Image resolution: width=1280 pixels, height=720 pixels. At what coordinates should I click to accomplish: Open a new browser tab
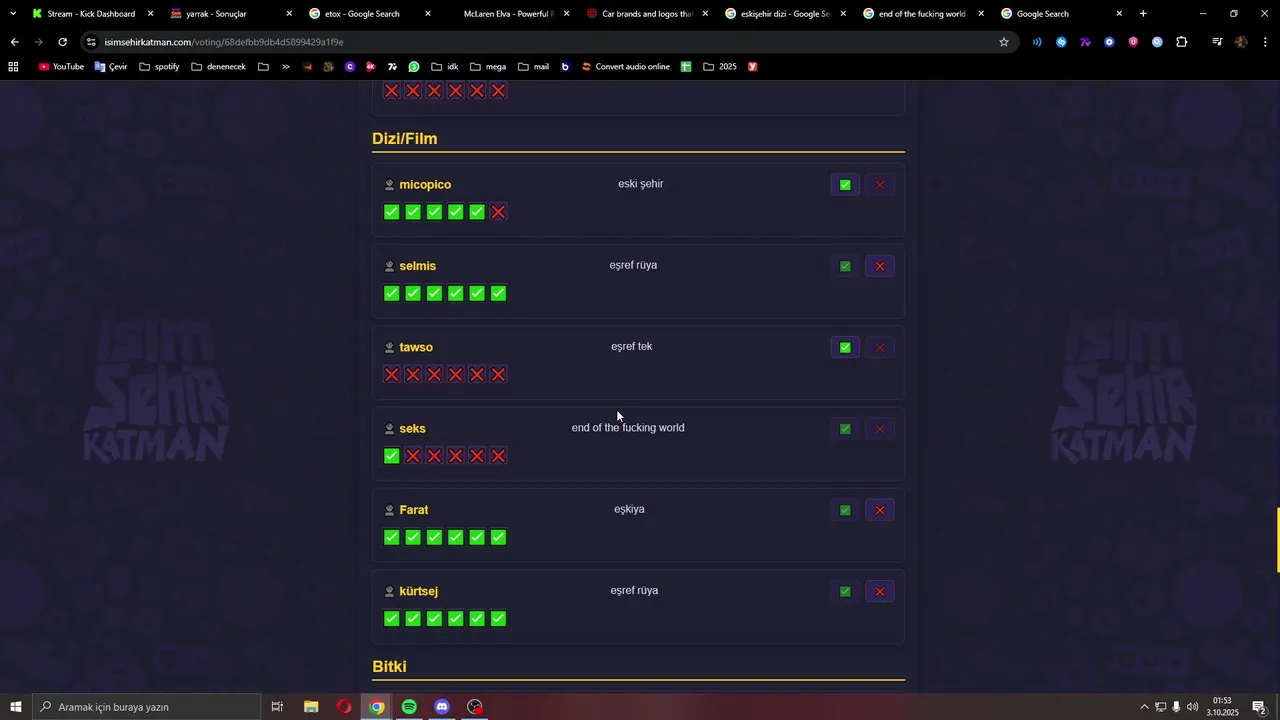[x=1143, y=14]
